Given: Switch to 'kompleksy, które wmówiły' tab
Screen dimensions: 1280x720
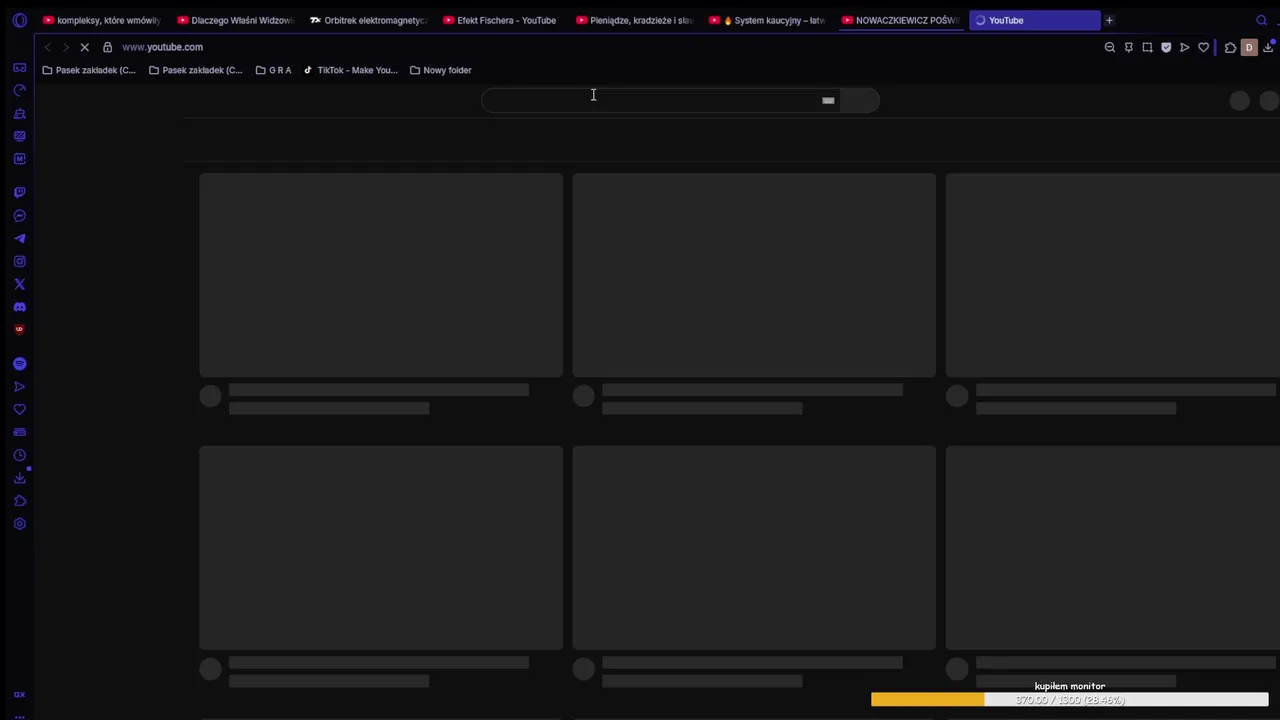Looking at the screenshot, I should tap(101, 20).
